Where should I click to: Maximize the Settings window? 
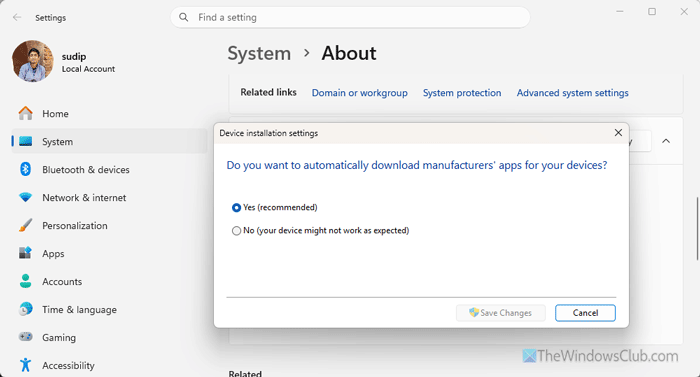pyautogui.click(x=652, y=12)
